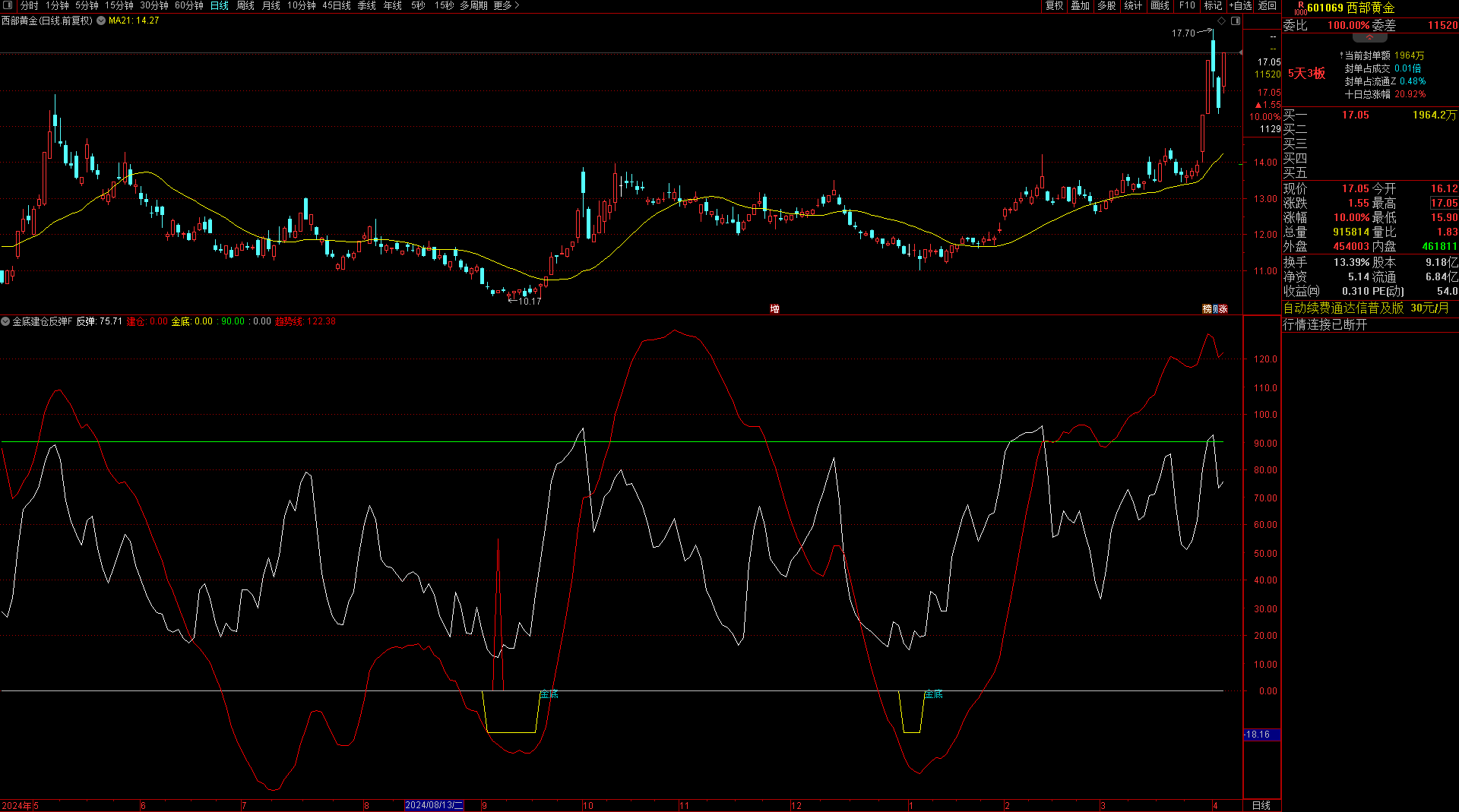The height and width of the screenshot is (812, 1459).
Task: Toggle the 复权 price adjustment button
Action: pos(1054,5)
